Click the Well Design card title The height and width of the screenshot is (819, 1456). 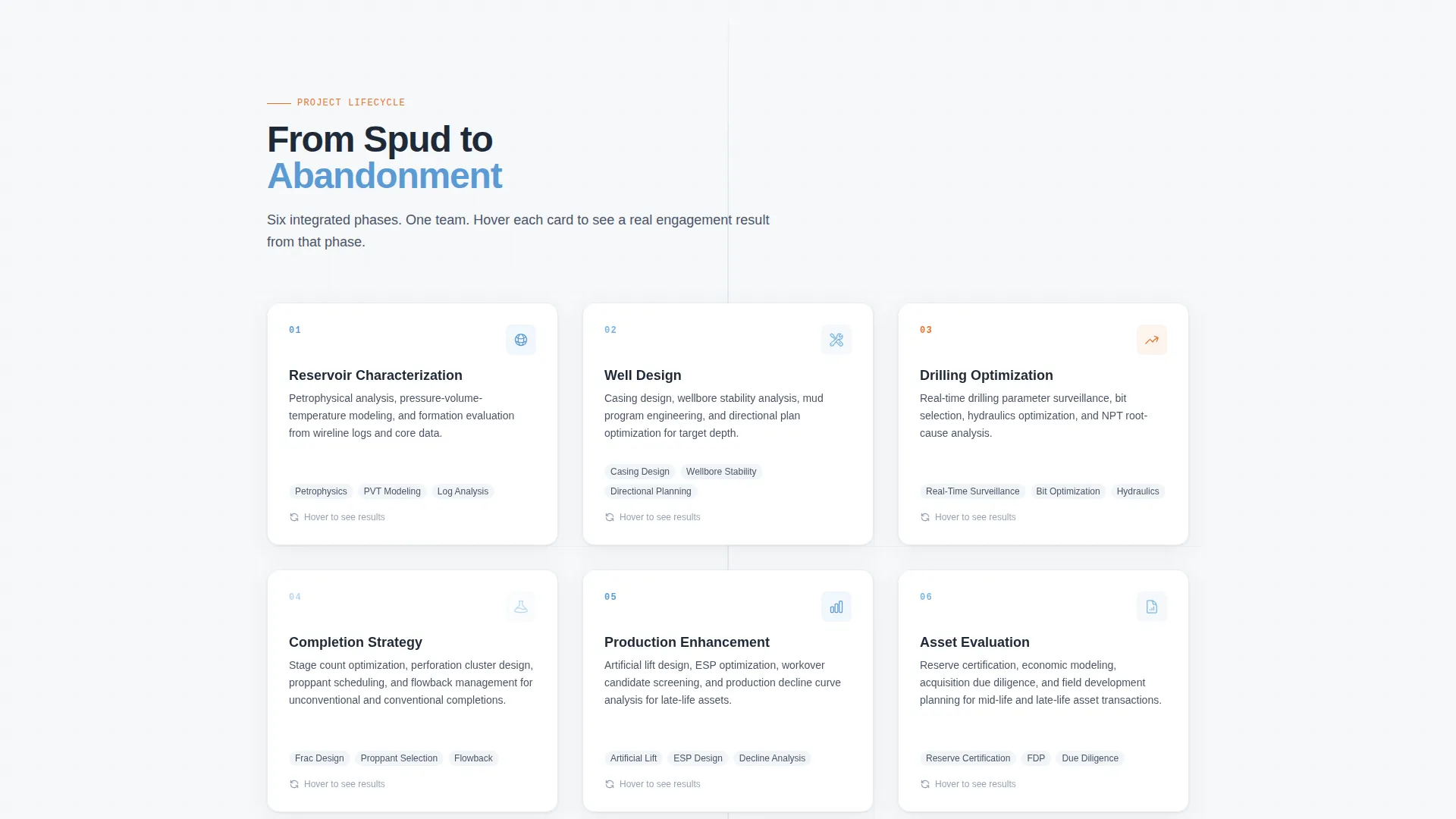pyautogui.click(x=642, y=375)
